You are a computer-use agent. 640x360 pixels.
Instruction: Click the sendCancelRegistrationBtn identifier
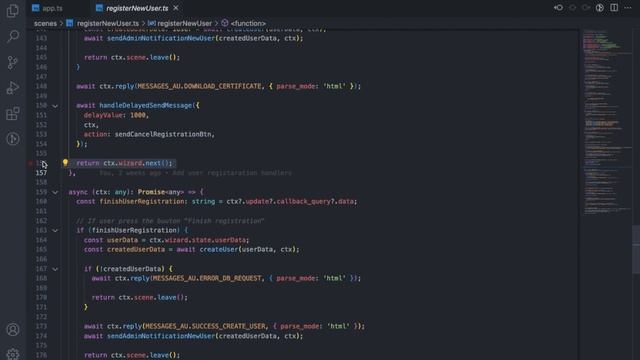point(163,134)
